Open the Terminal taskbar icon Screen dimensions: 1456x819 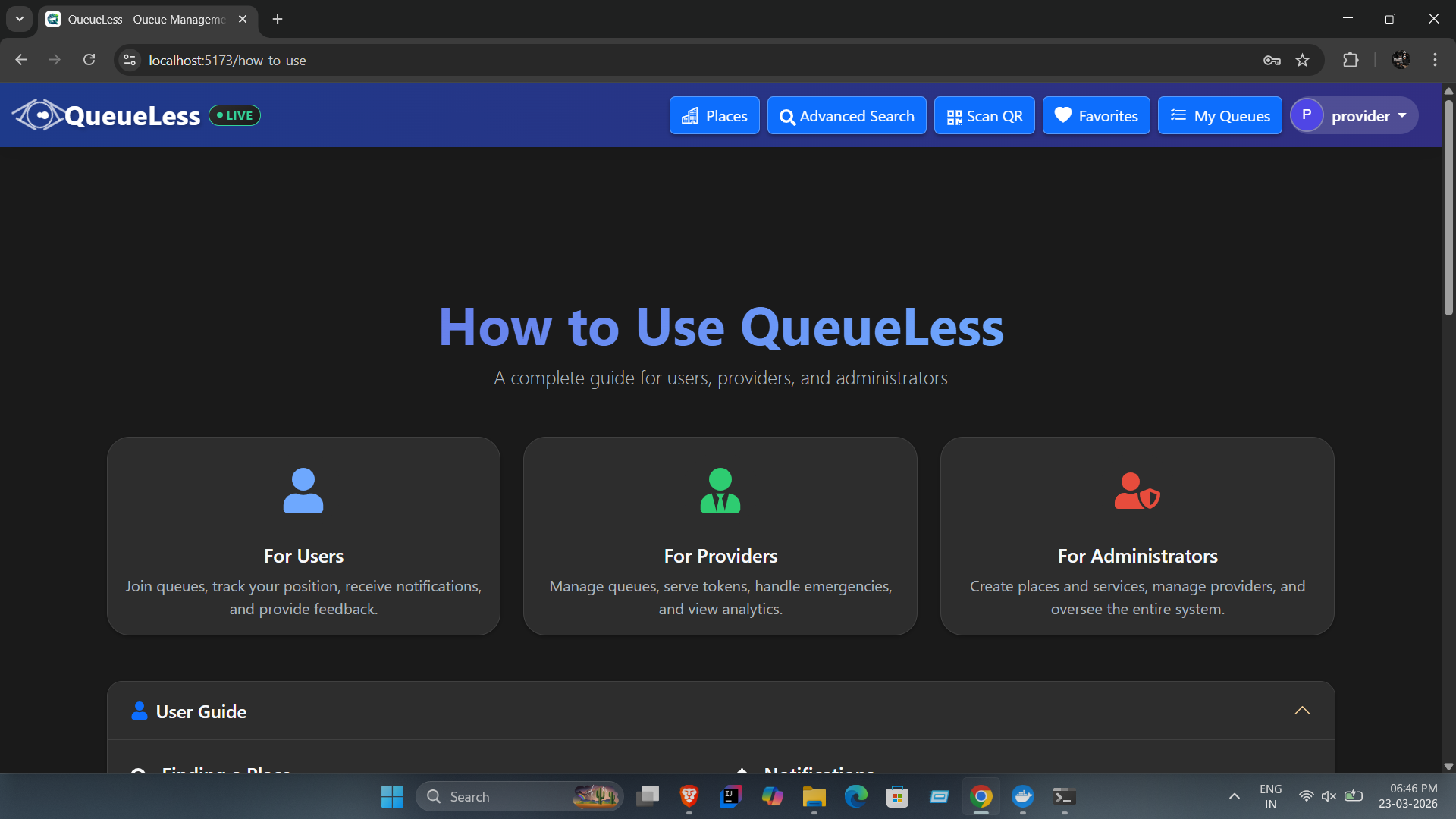coord(1065,796)
